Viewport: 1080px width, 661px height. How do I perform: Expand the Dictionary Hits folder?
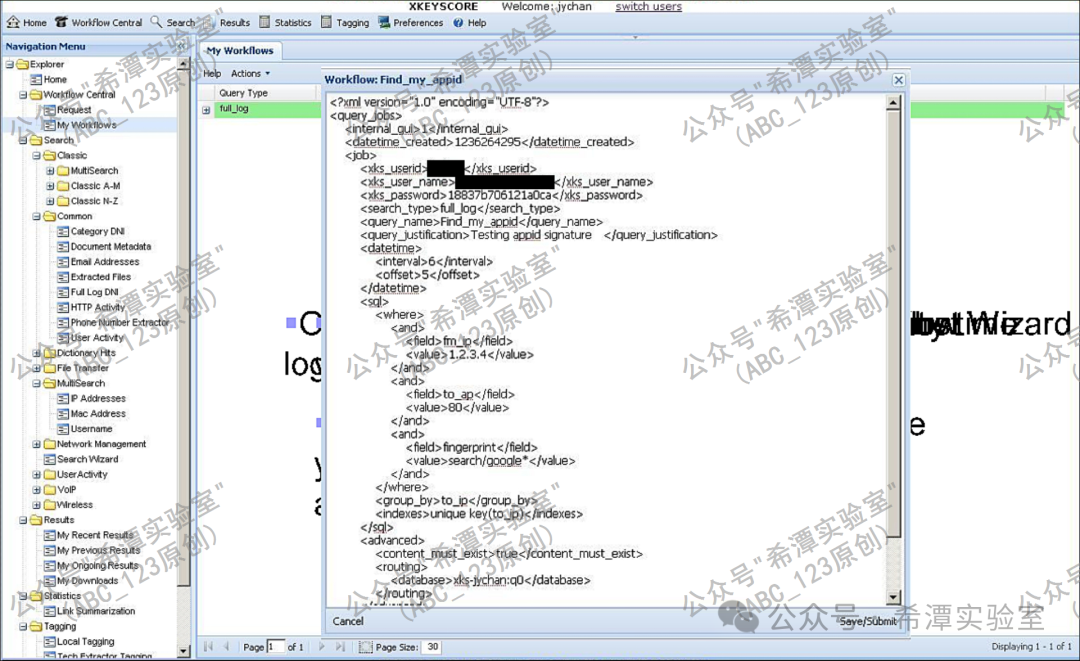(37, 353)
